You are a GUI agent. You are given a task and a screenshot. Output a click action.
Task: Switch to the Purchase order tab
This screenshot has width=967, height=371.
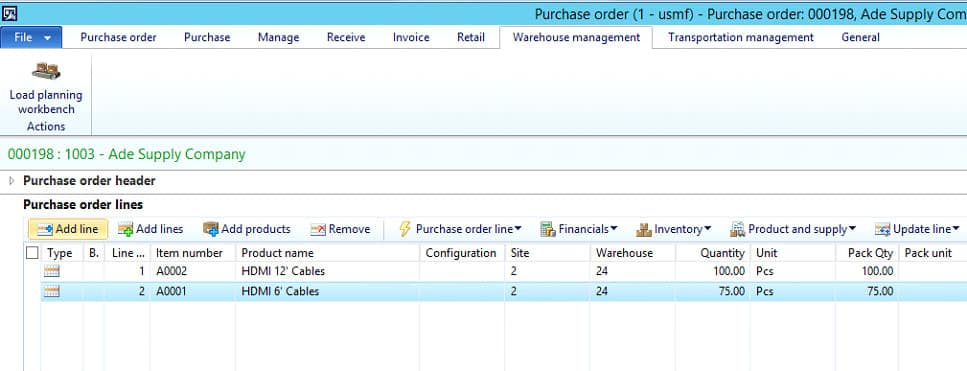[118, 38]
